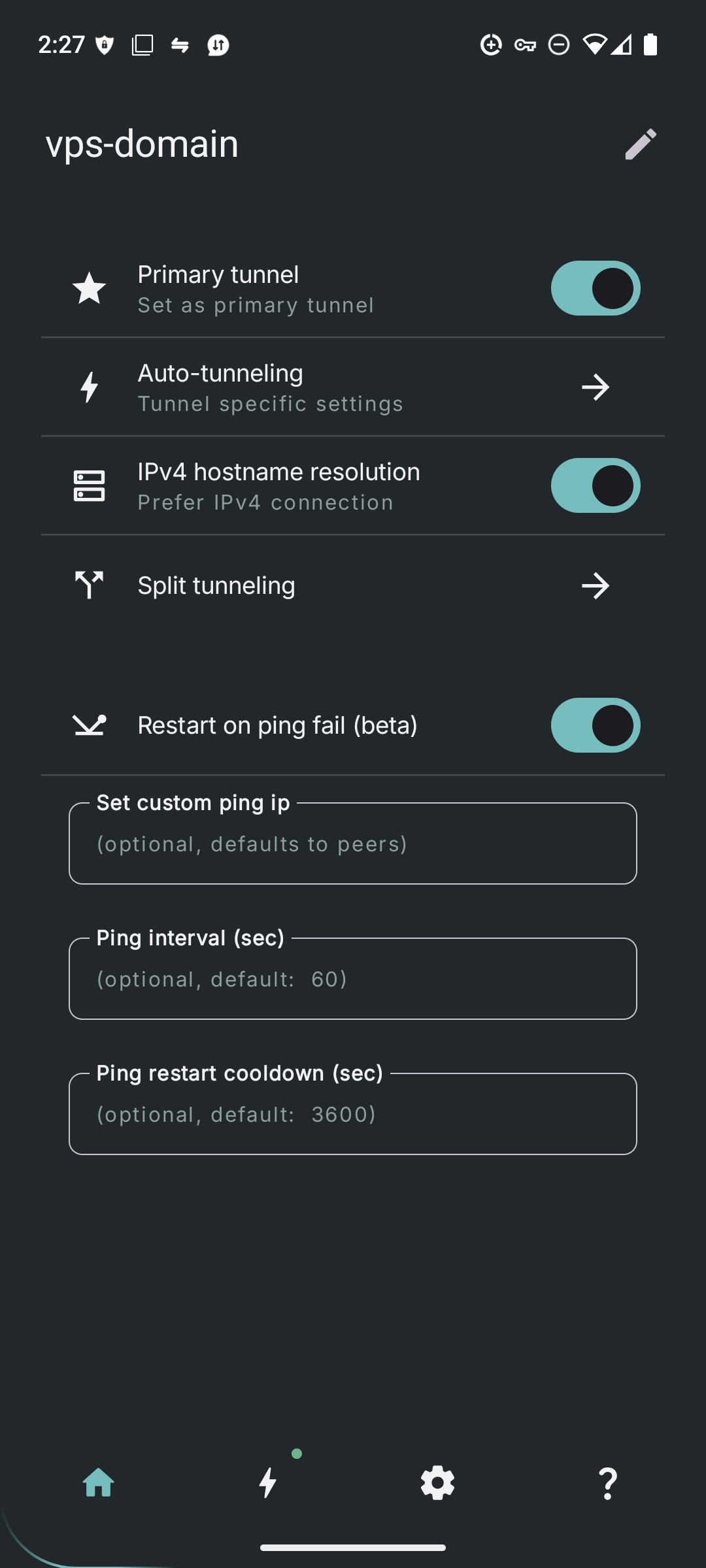The height and width of the screenshot is (1568, 706).
Task: Toggle Restart on ping fail switch
Action: coord(595,725)
